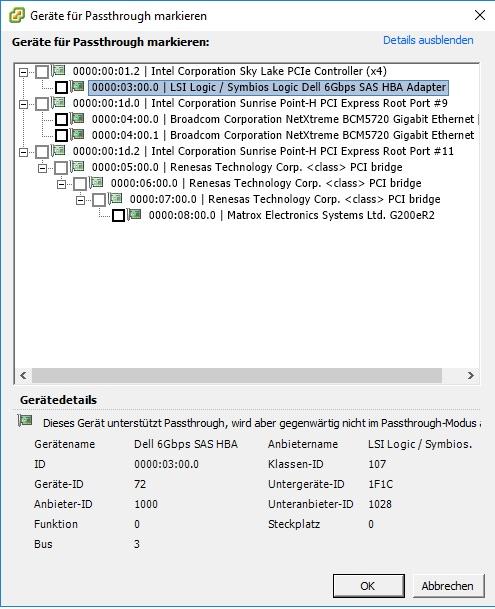Click Anbietername value LSI Logic / Symbios
495x609 pixels.
point(420,444)
